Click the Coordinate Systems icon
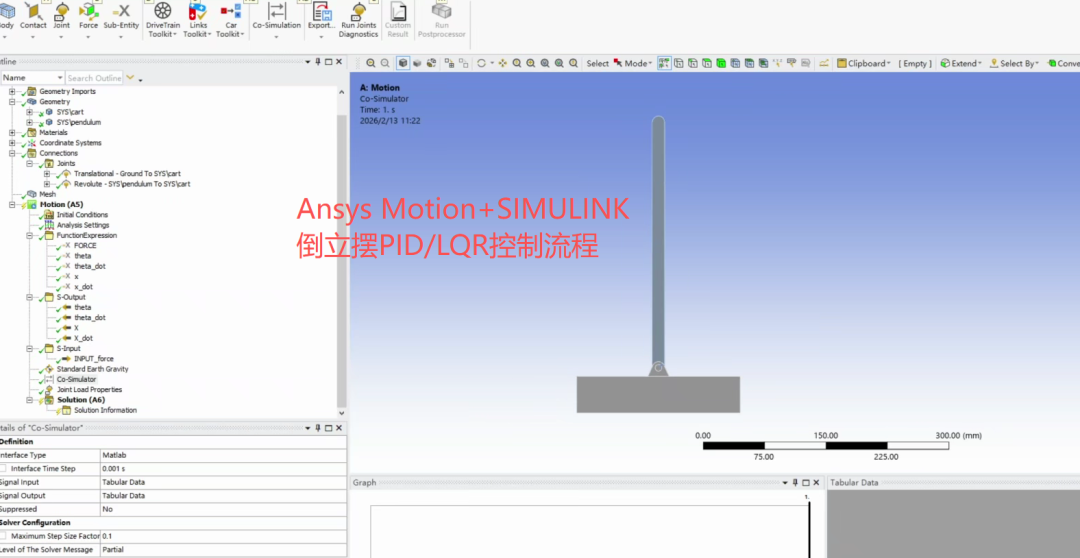Viewport: 1080px width, 558px height. (x=32, y=143)
